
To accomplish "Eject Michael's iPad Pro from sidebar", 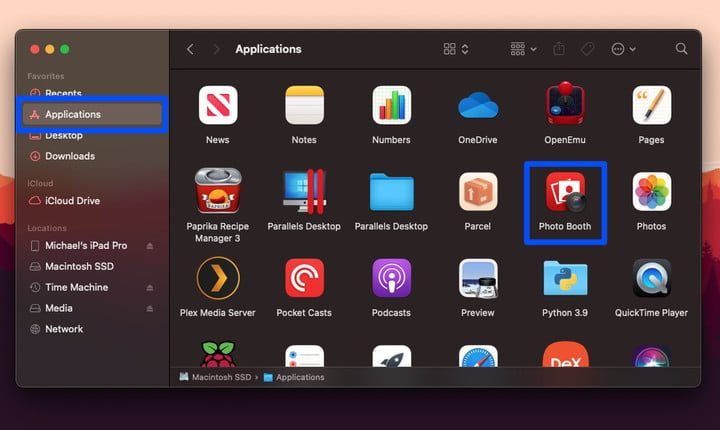I will point(150,246).
